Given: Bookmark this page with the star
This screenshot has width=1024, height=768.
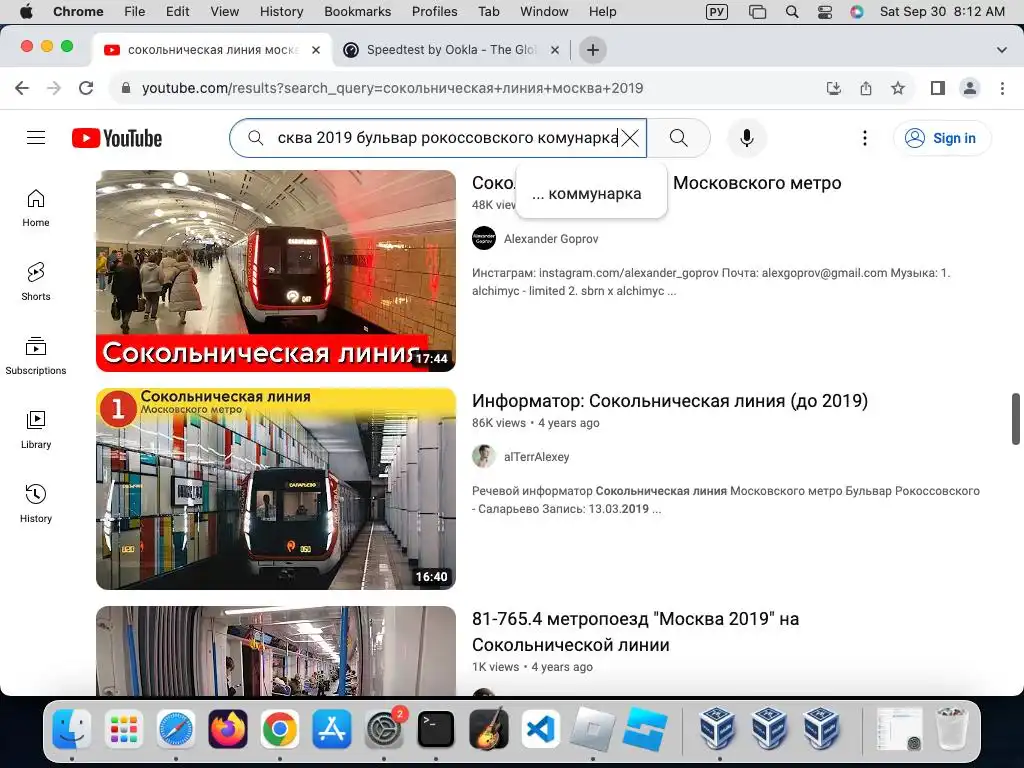Looking at the screenshot, I should [x=898, y=88].
